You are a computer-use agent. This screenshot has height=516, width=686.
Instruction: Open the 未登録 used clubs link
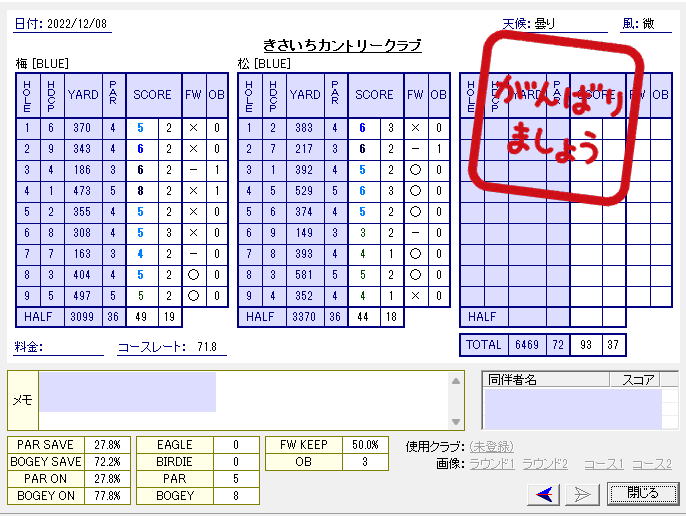click(491, 446)
